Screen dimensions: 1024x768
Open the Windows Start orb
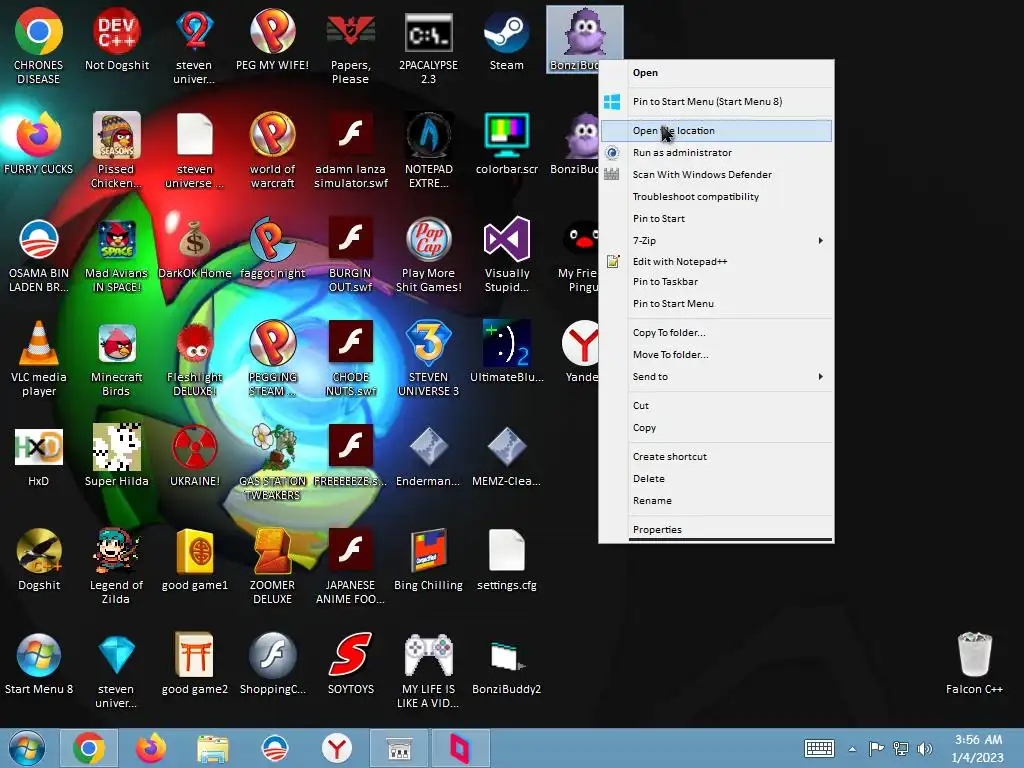pyautogui.click(x=27, y=748)
